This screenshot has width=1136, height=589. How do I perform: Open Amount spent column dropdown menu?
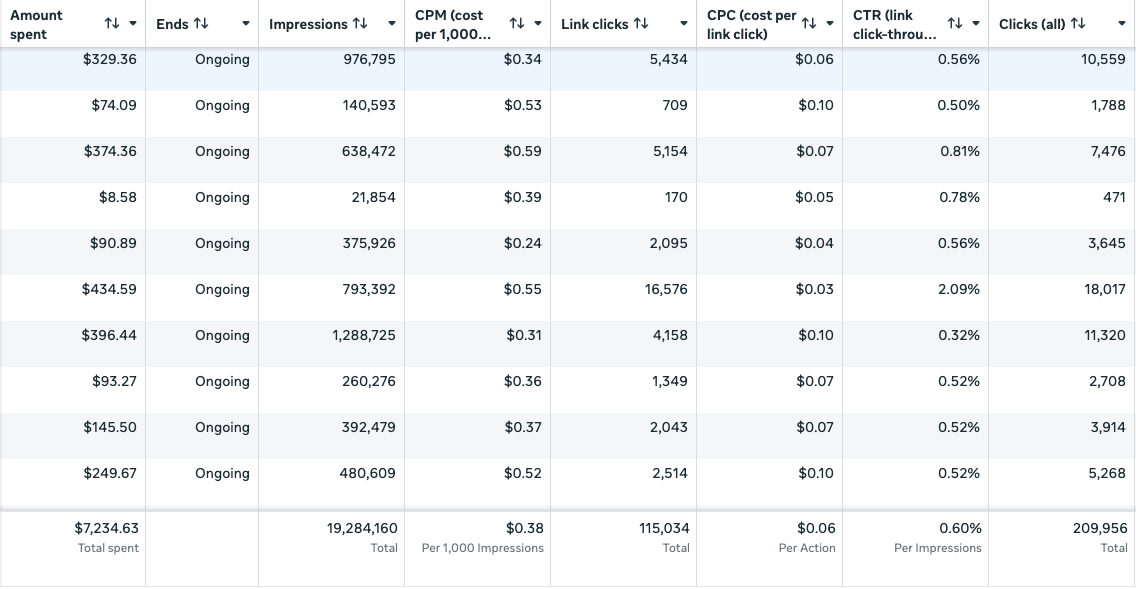(x=133, y=24)
